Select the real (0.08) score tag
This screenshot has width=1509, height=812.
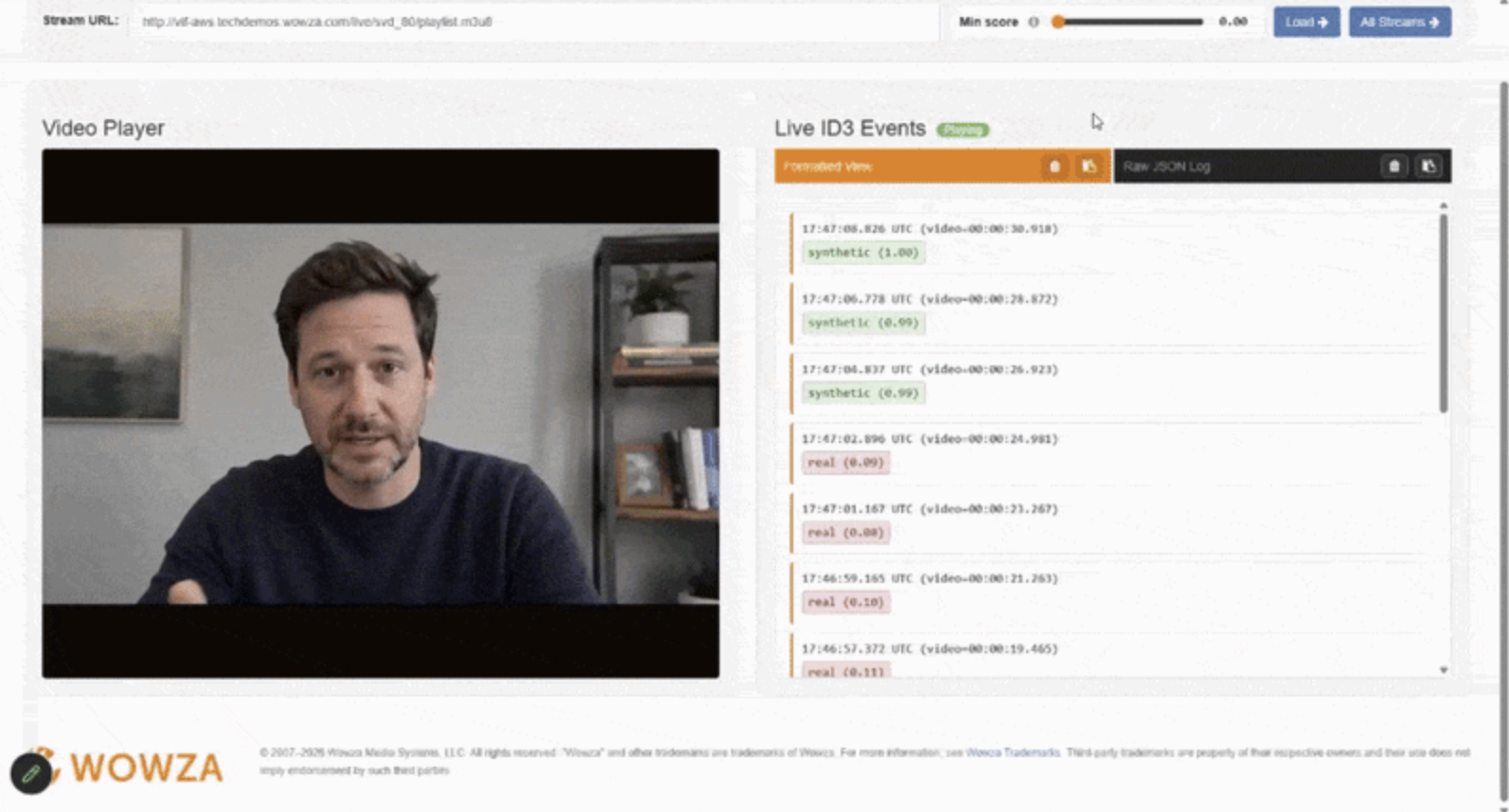(x=846, y=533)
